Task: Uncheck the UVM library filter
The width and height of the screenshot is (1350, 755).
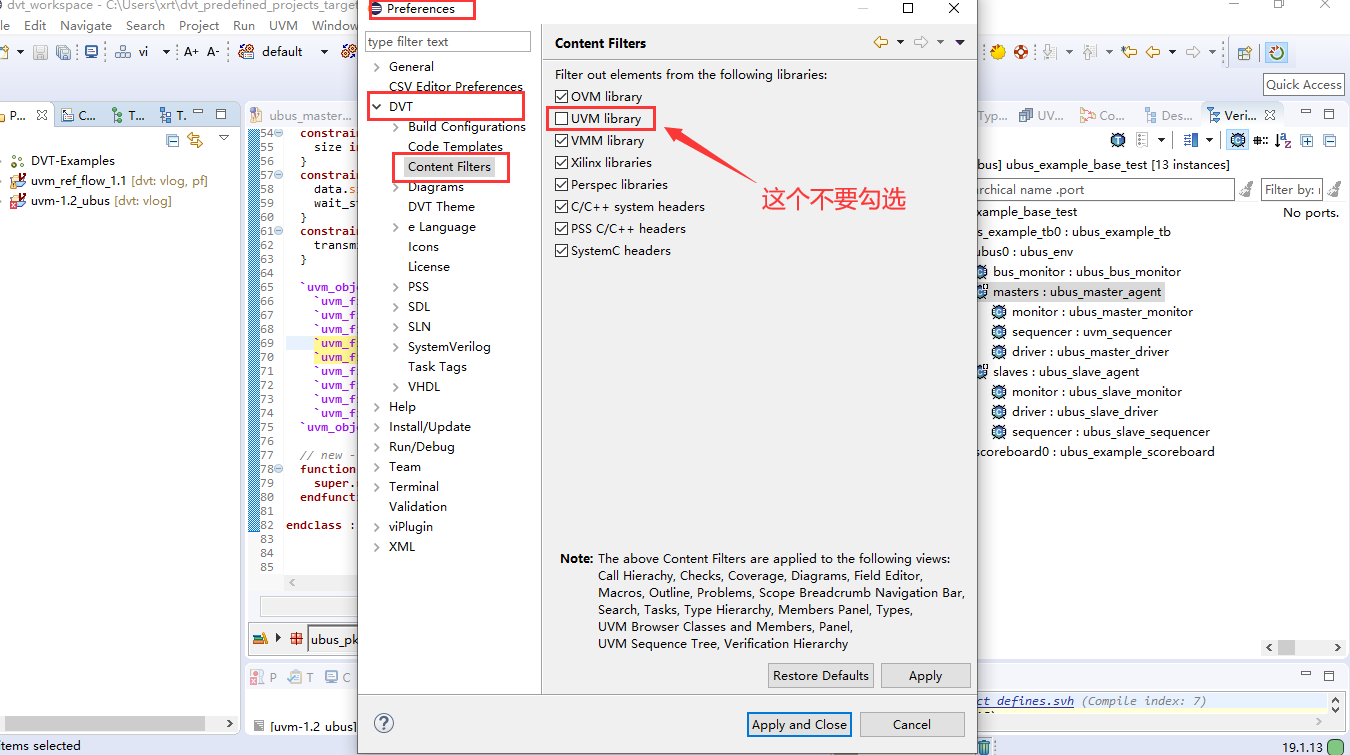Action: [x=561, y=118]
